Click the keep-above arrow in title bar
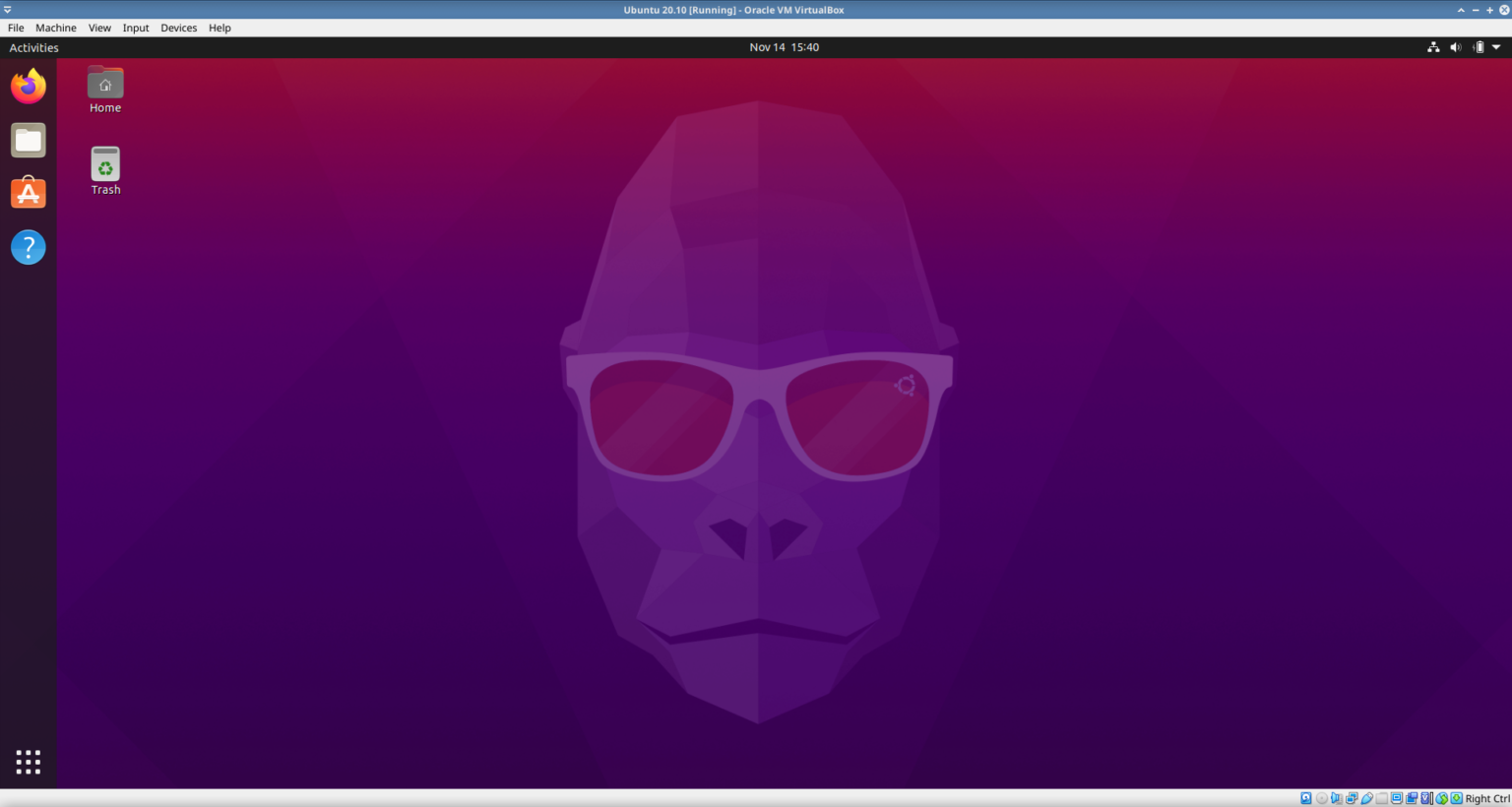This screenshot has width=1512, height=807. tap(1461, 10)
